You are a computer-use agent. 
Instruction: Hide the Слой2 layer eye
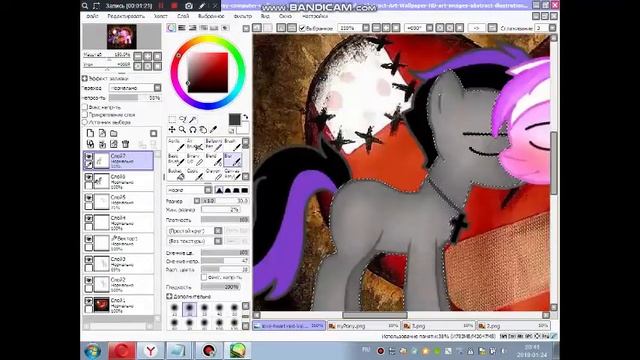(x=89, y=280)
